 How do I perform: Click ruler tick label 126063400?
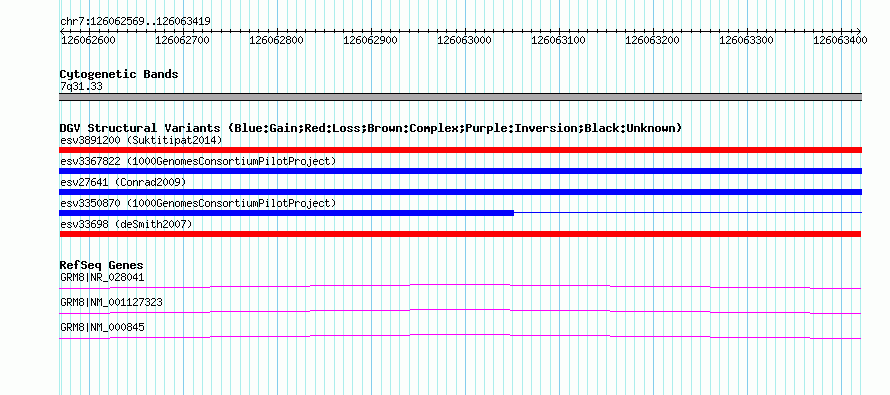point(840,40)
